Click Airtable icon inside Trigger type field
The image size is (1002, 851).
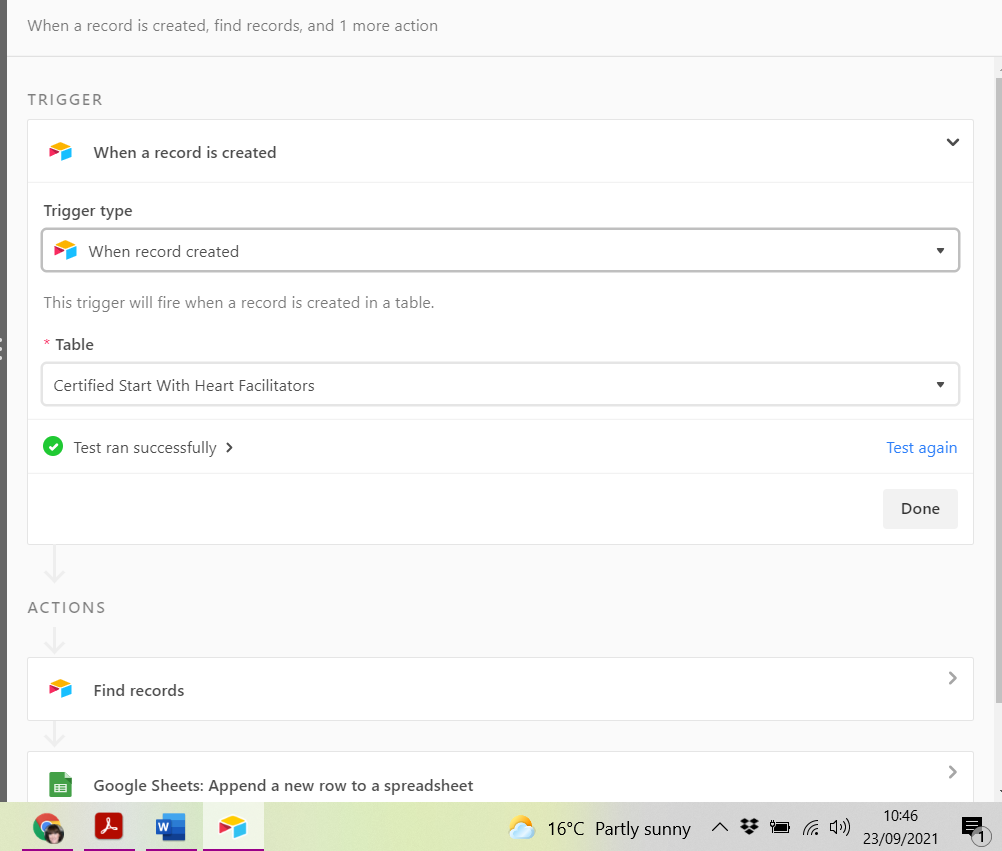pos(65,250)
